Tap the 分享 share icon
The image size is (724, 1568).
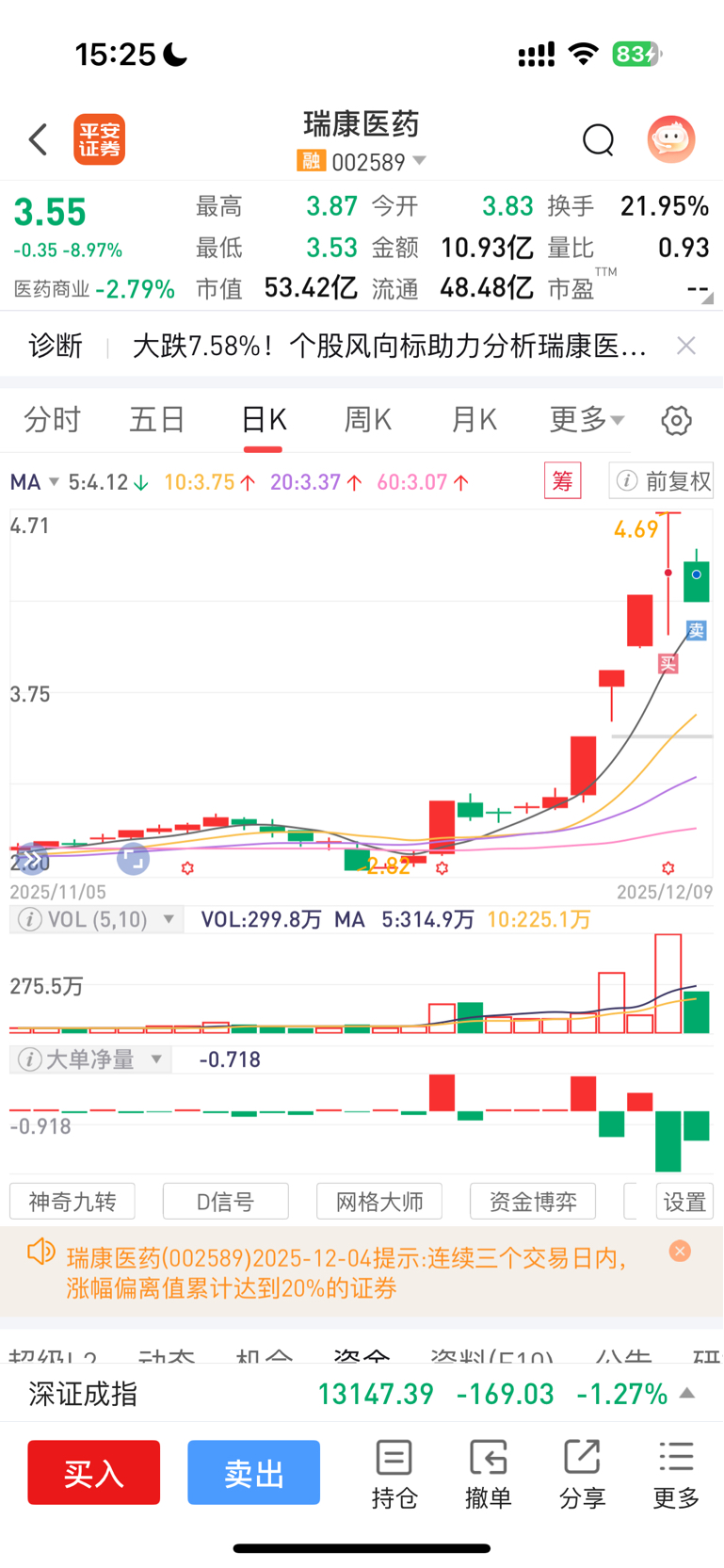(582, 1475)
